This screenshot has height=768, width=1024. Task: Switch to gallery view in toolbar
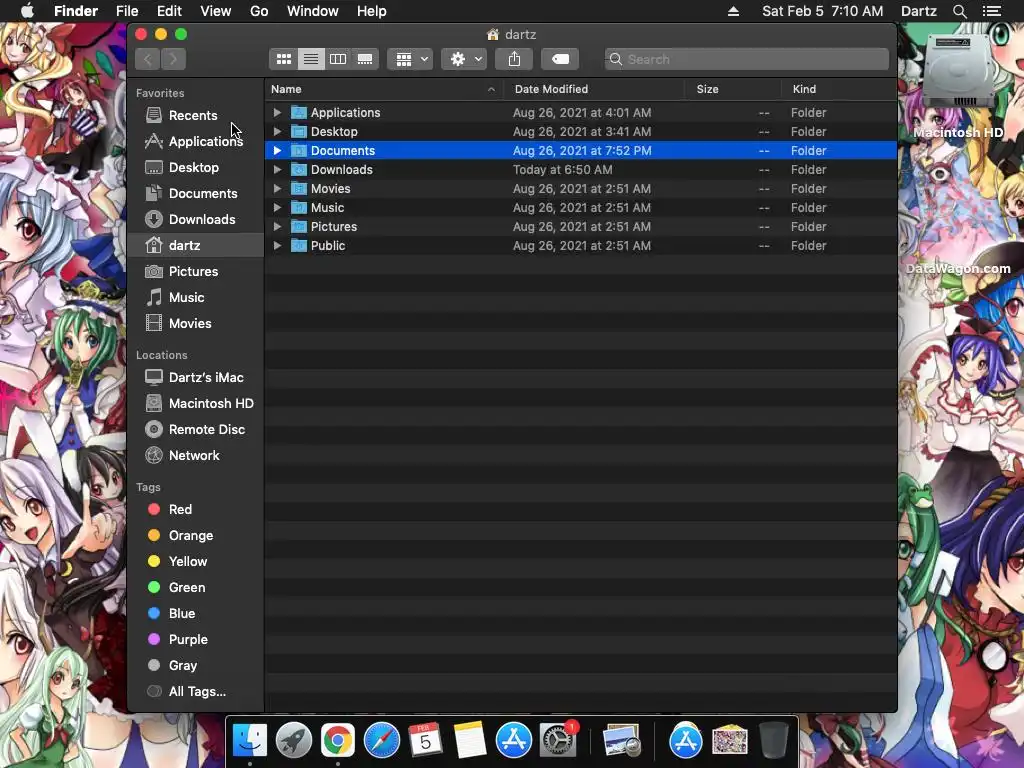pyautogui.click(x=365, y=59)
